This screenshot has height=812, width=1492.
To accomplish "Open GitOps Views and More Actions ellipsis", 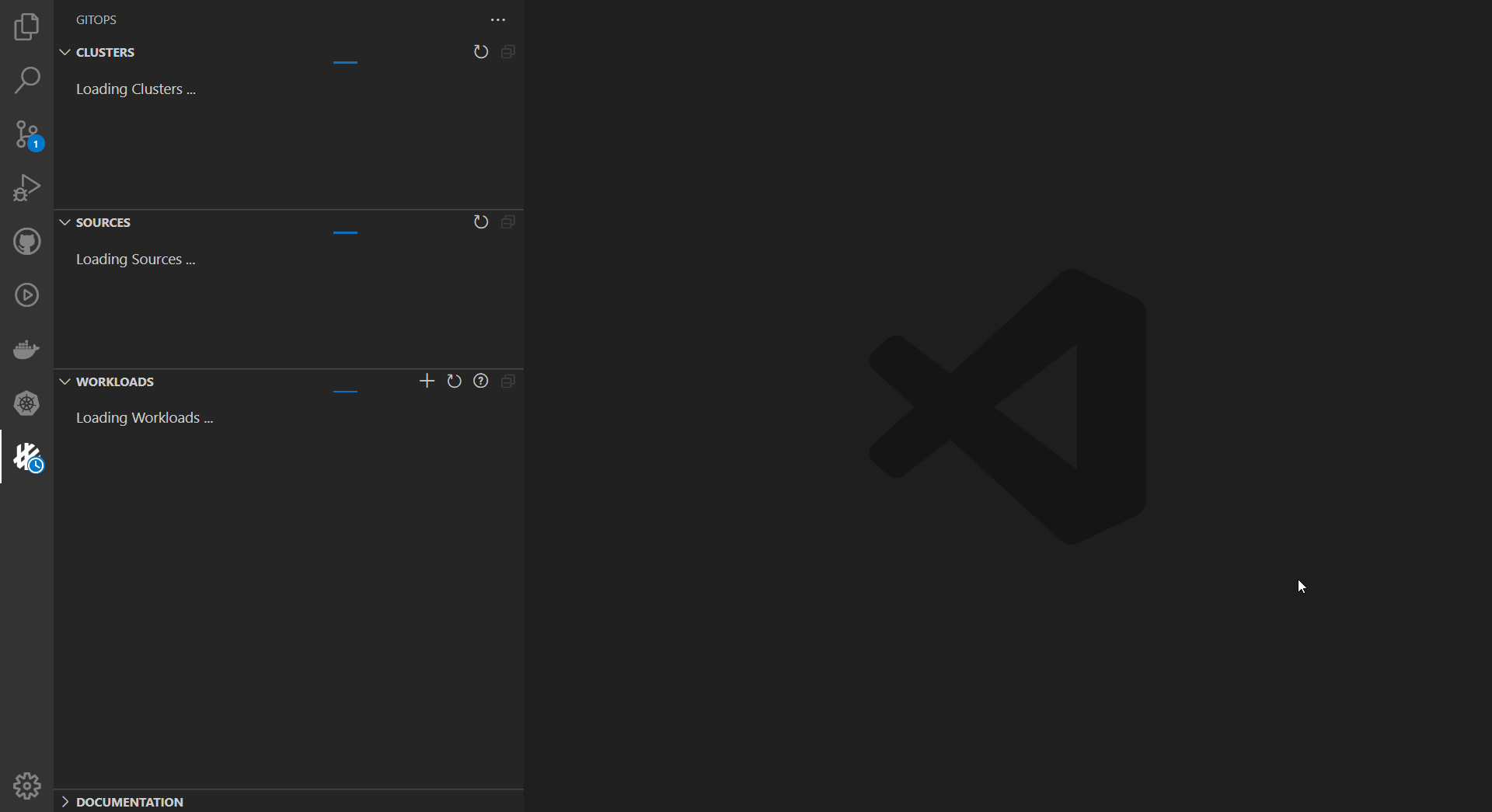I will [x=498, y=20].
